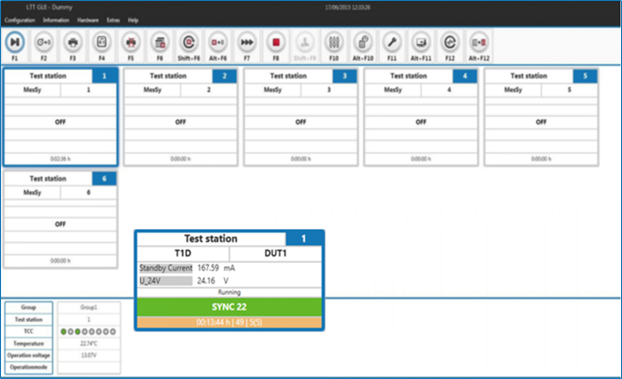This screenshot has width=622, height=379.
Task: Click the orange elapsed time bar
Action: pyautogui.click(x=229, y=322)
